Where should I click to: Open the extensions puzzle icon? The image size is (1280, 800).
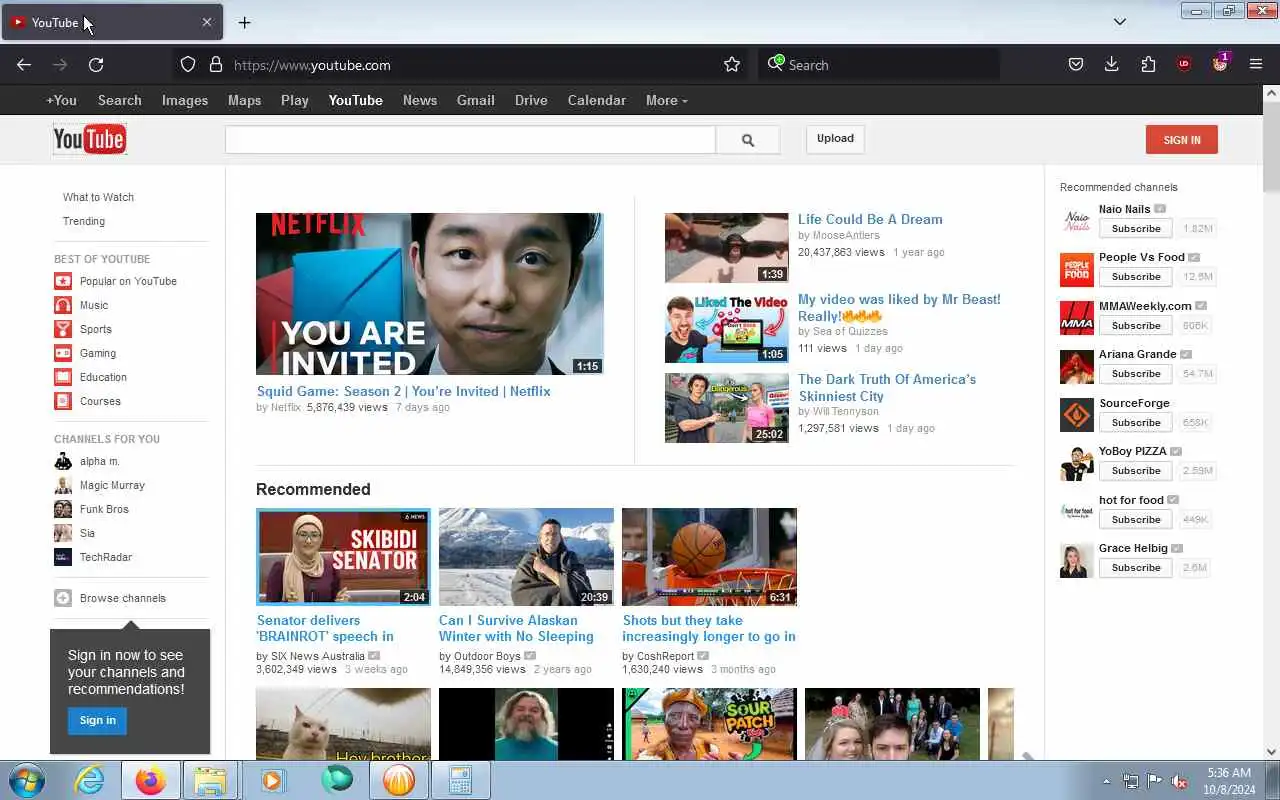1148,65
